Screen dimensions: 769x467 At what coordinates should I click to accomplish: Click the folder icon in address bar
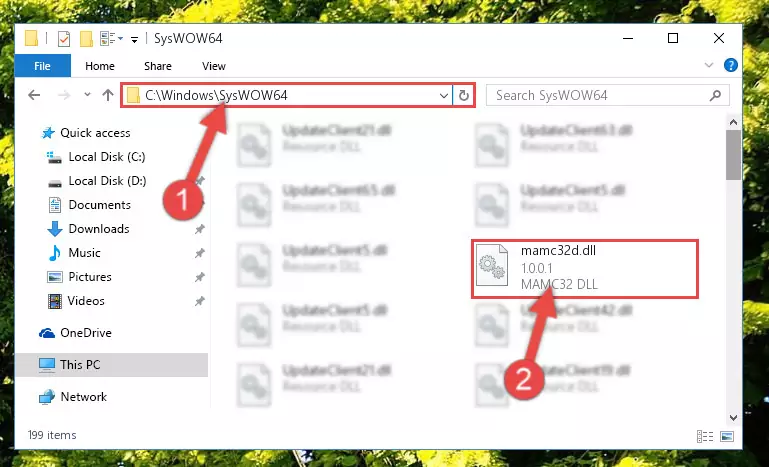(x=133, y=95)
